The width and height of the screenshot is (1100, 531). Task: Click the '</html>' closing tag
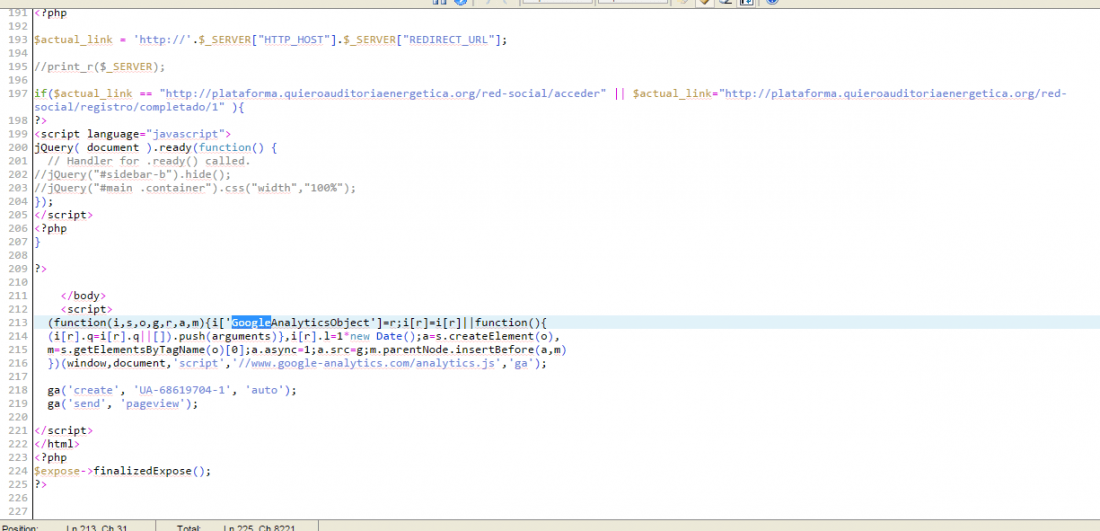pos(57,444)
